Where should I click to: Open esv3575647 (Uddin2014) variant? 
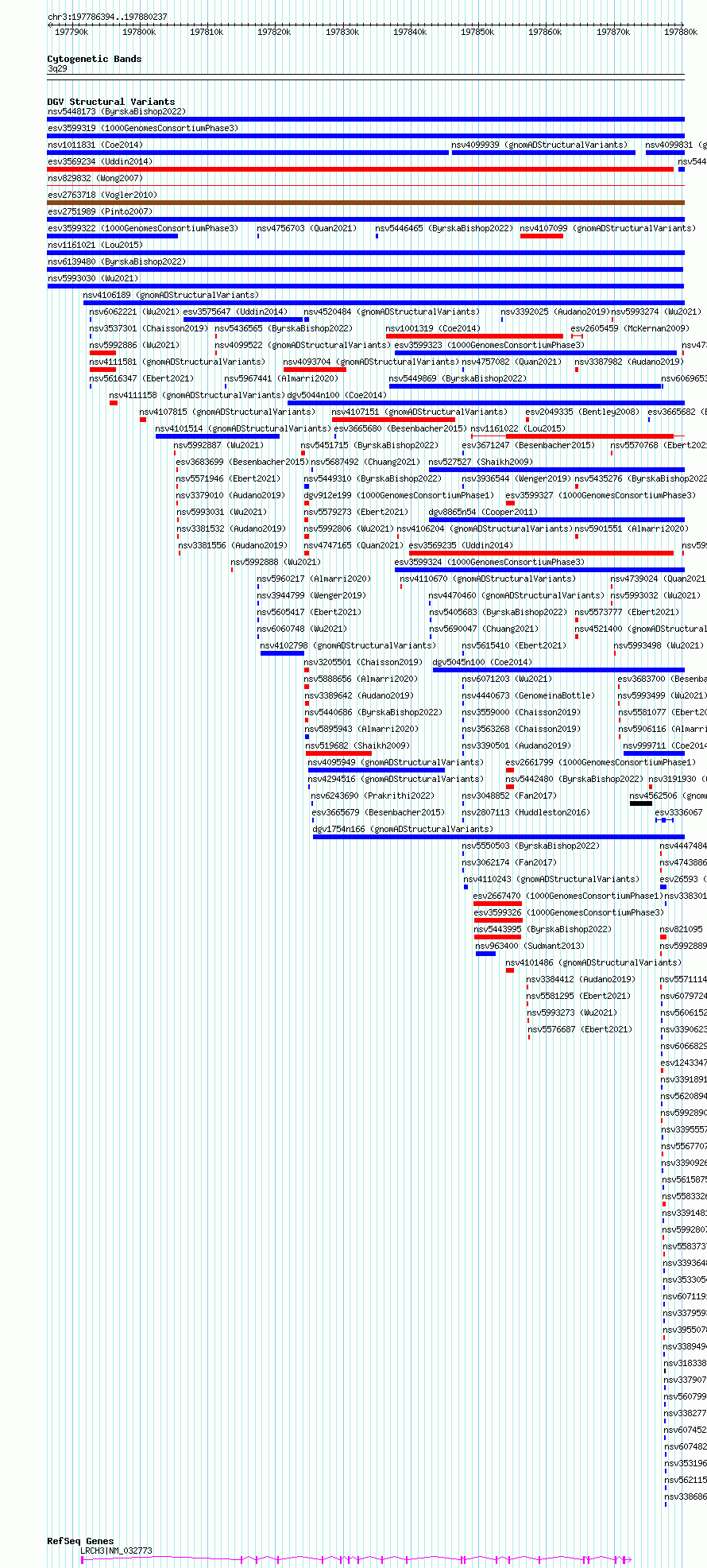coord(236,312)
